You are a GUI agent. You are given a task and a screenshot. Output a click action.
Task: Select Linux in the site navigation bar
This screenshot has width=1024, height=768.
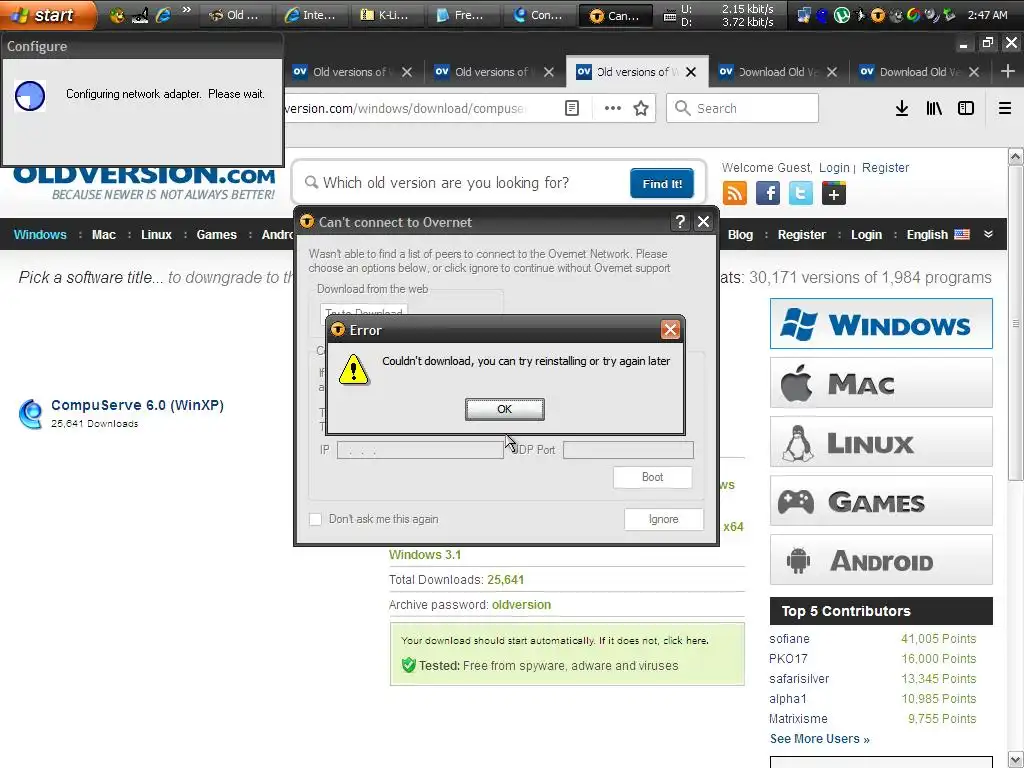(156, 234)
